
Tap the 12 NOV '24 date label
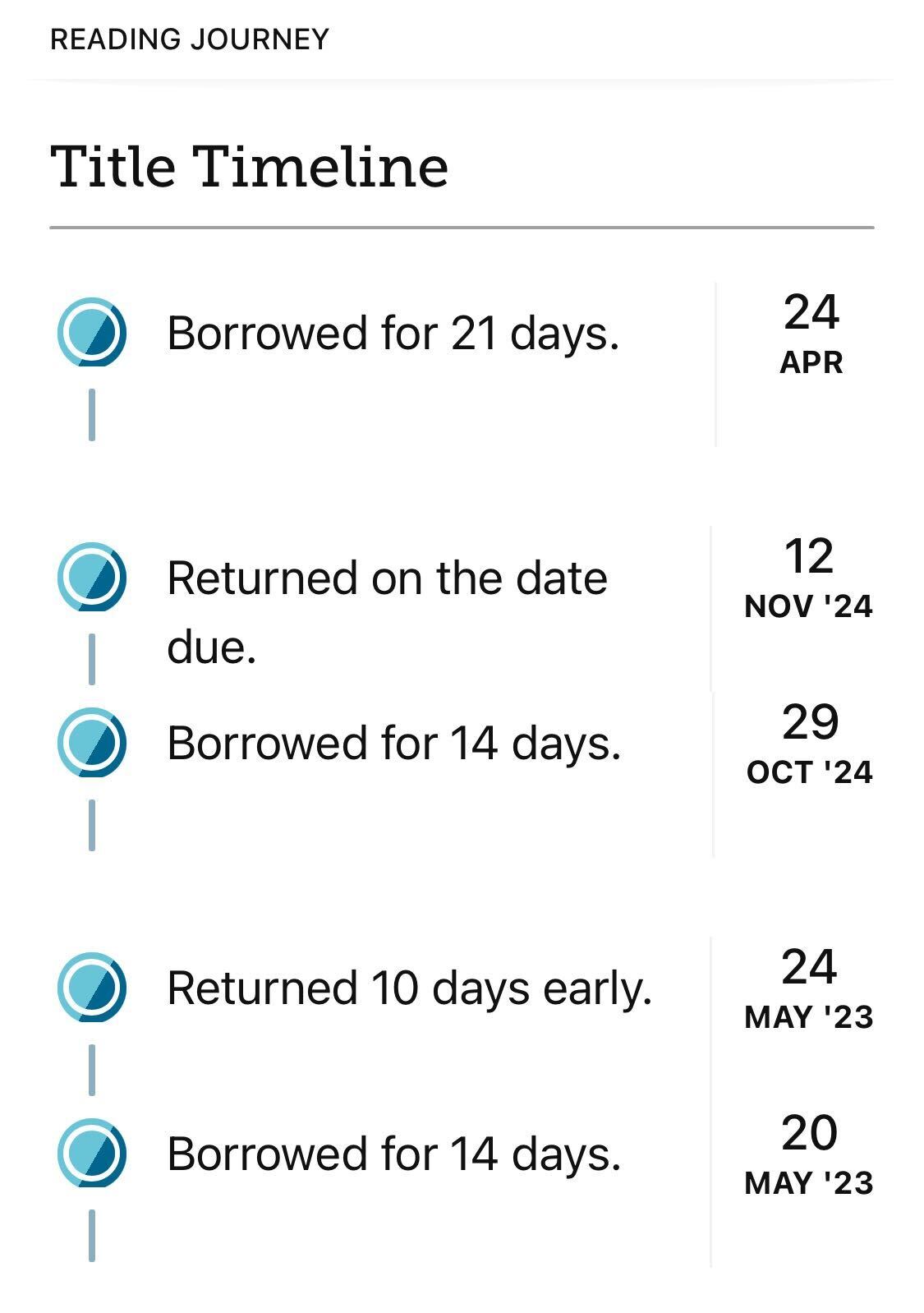click(809, 578)
